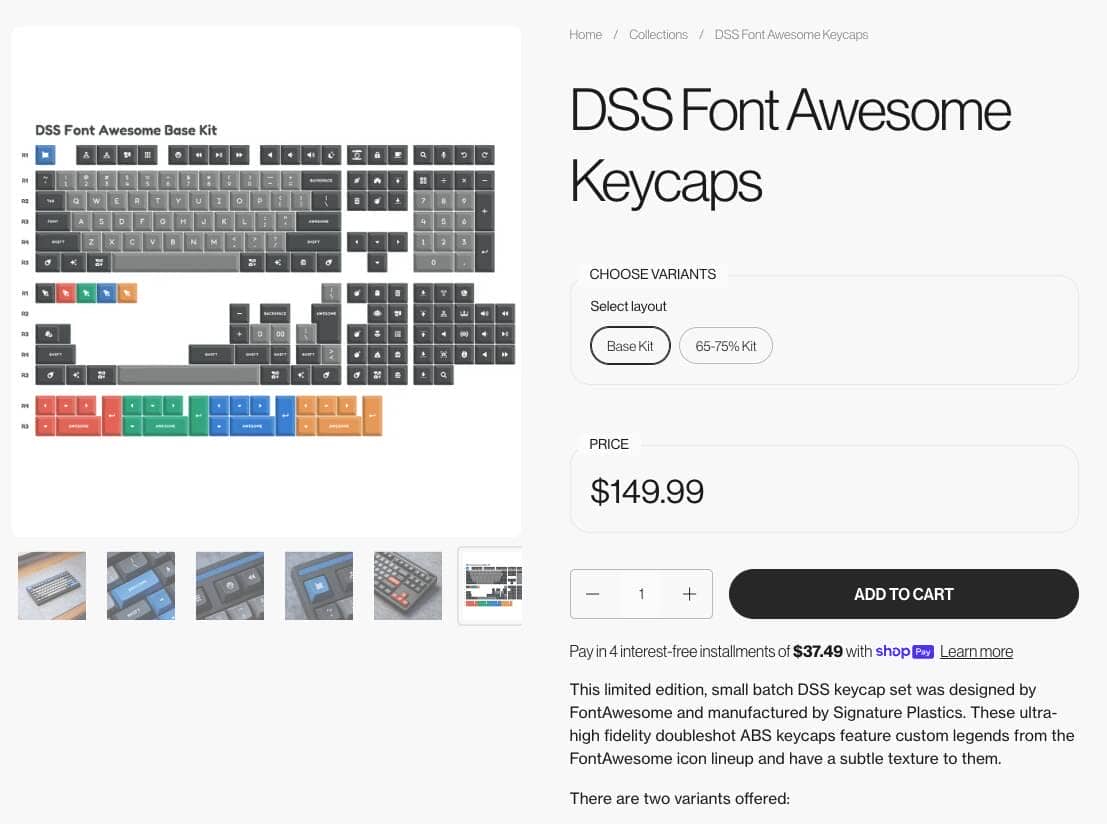Click the $149.99 price text
Image resolution: width=1107 pixels, height=824 pixels.
click(647, 491)
